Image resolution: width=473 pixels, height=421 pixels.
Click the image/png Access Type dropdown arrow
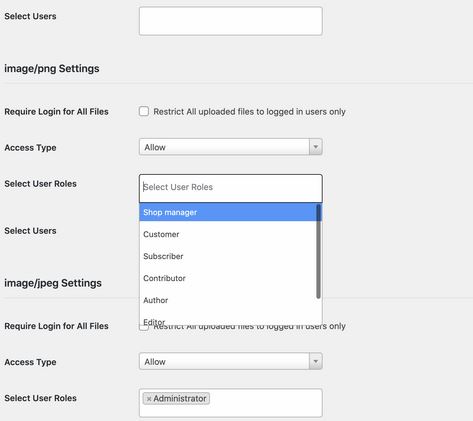tap(315, 147)
